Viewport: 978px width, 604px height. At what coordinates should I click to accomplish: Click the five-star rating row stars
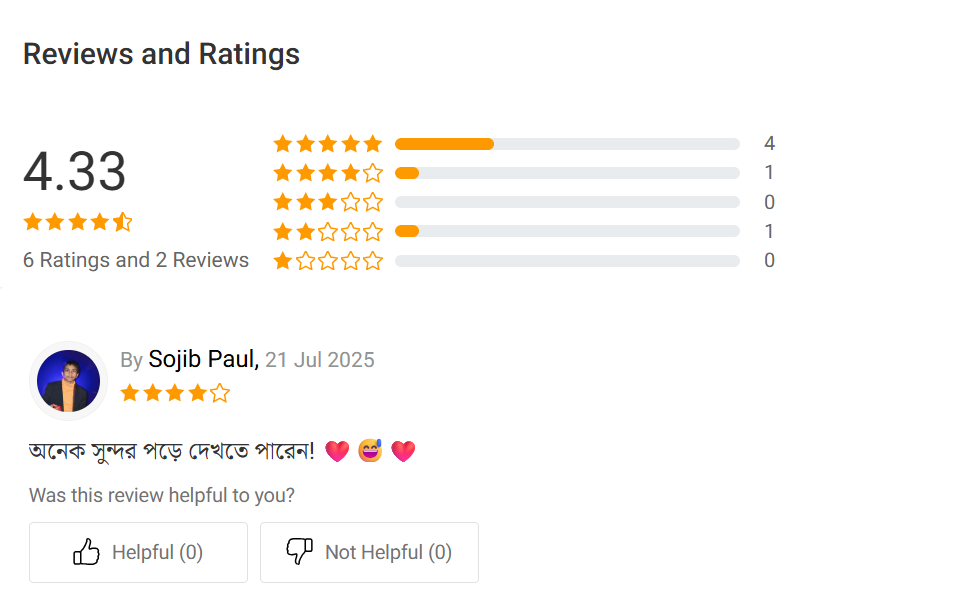[x=328, y=144]
